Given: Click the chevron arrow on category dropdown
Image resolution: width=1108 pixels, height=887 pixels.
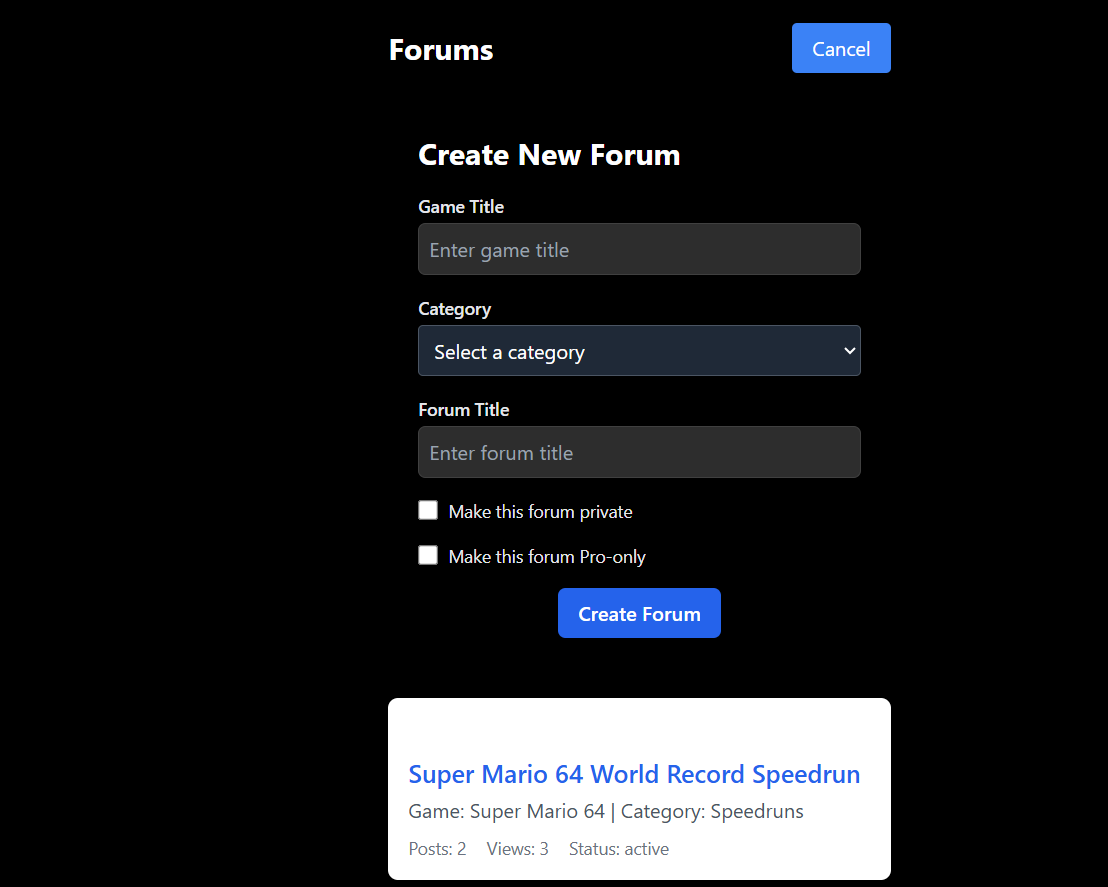Looking at the screenshot, I should pyautogui.click(x=849, y=351).
